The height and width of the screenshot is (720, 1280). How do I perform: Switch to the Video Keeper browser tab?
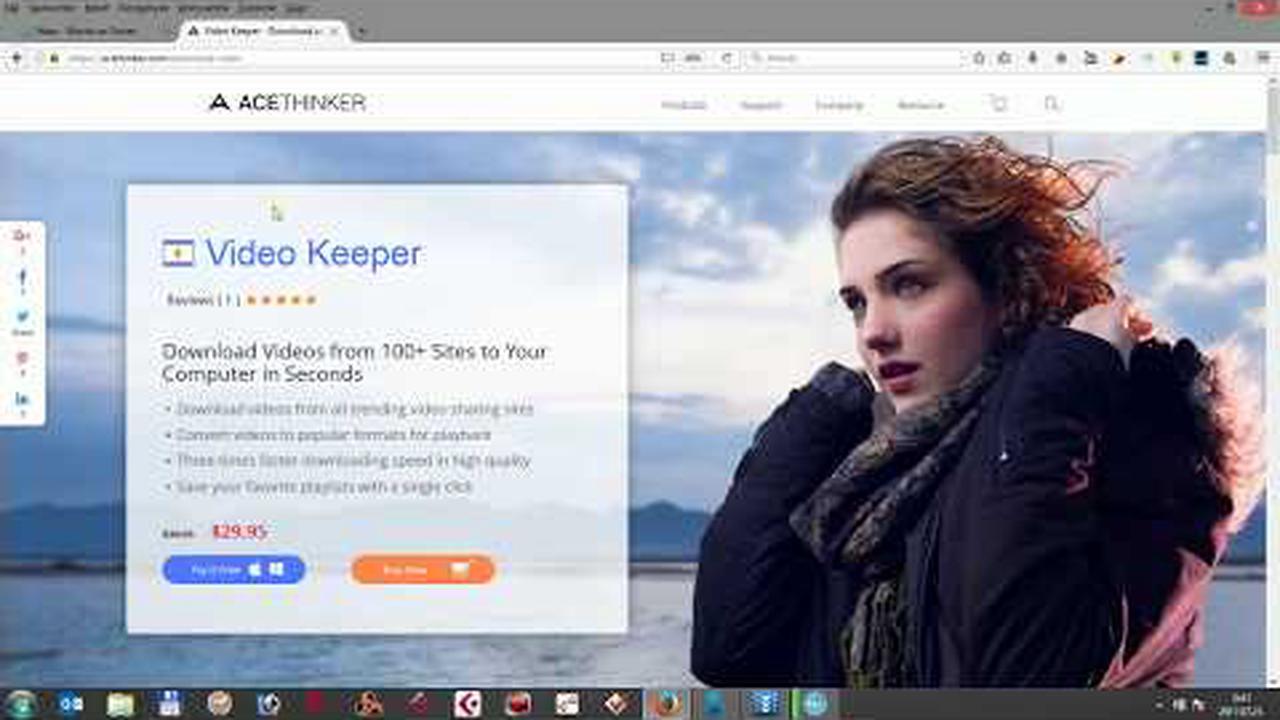(x=263, y=31)
